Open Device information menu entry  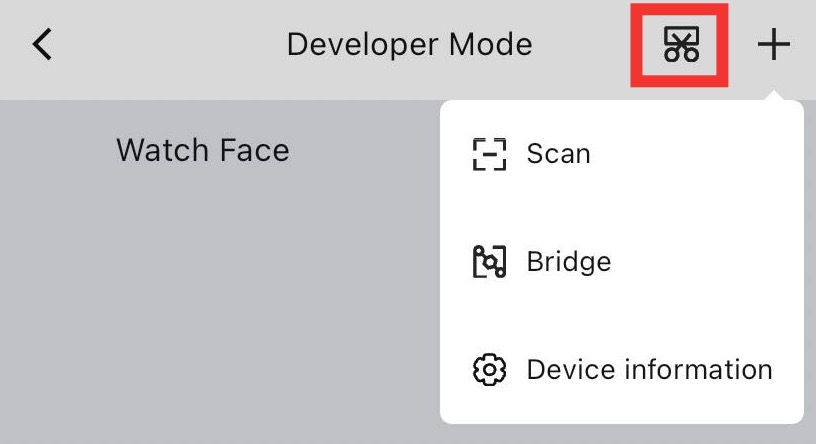pyautogui.click(x=621, y=370)
